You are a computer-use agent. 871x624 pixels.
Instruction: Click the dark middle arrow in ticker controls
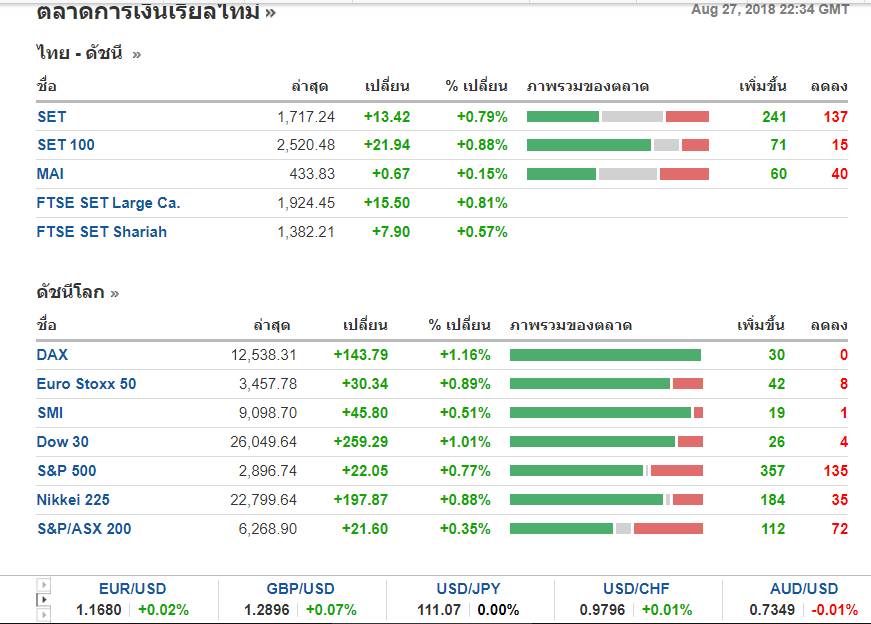pos(43,600)
